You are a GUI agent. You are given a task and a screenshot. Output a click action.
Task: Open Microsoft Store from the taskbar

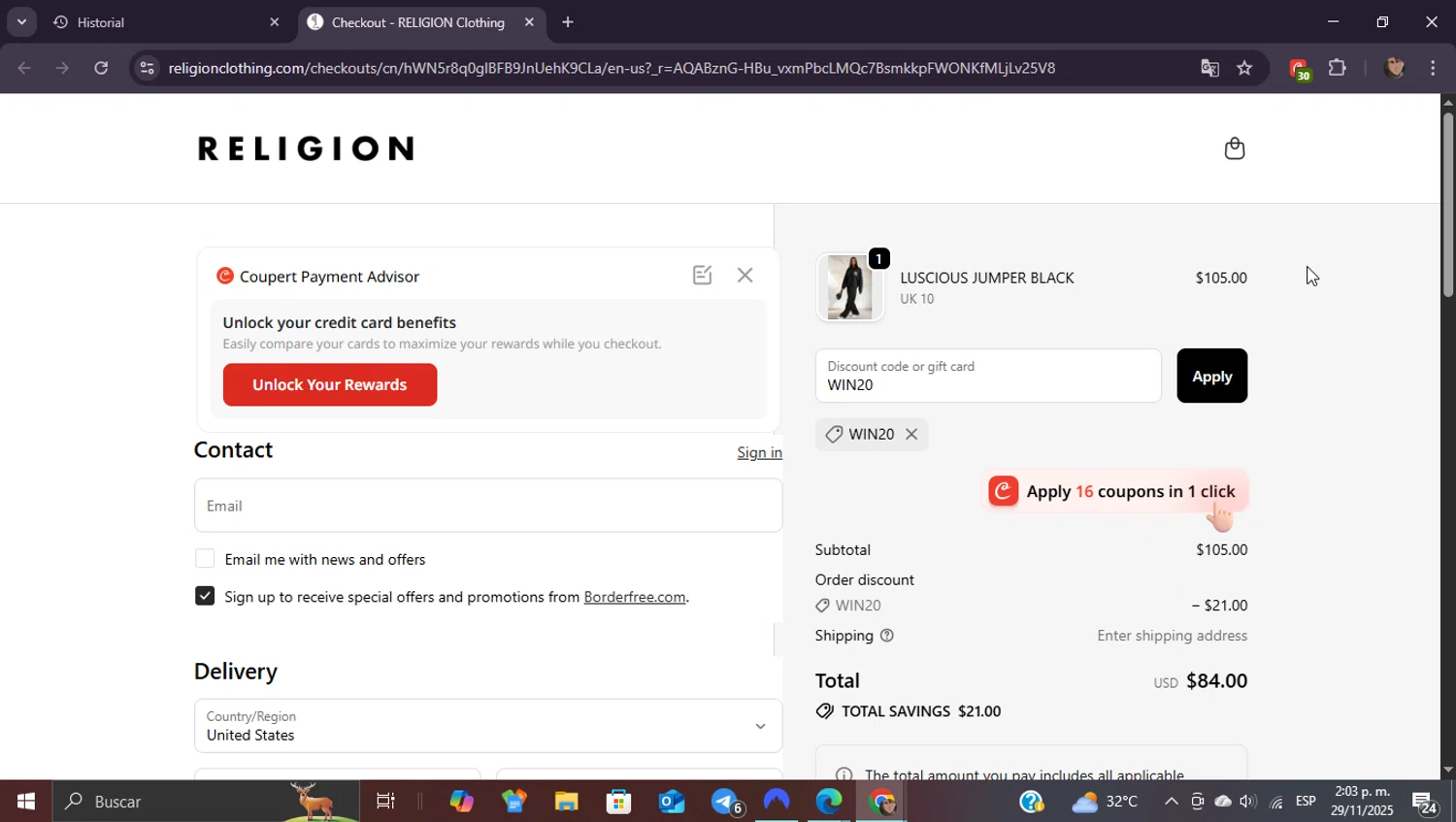point(618,802)
